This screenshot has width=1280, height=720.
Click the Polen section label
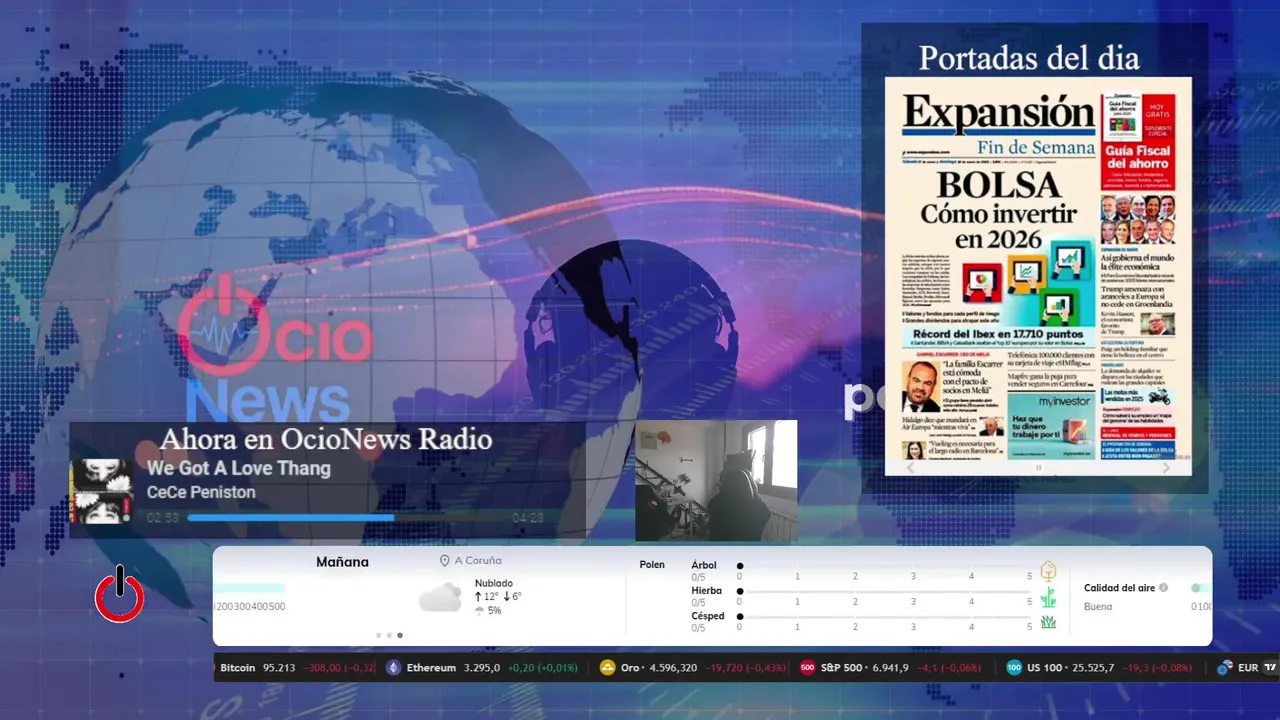point(652,565)
